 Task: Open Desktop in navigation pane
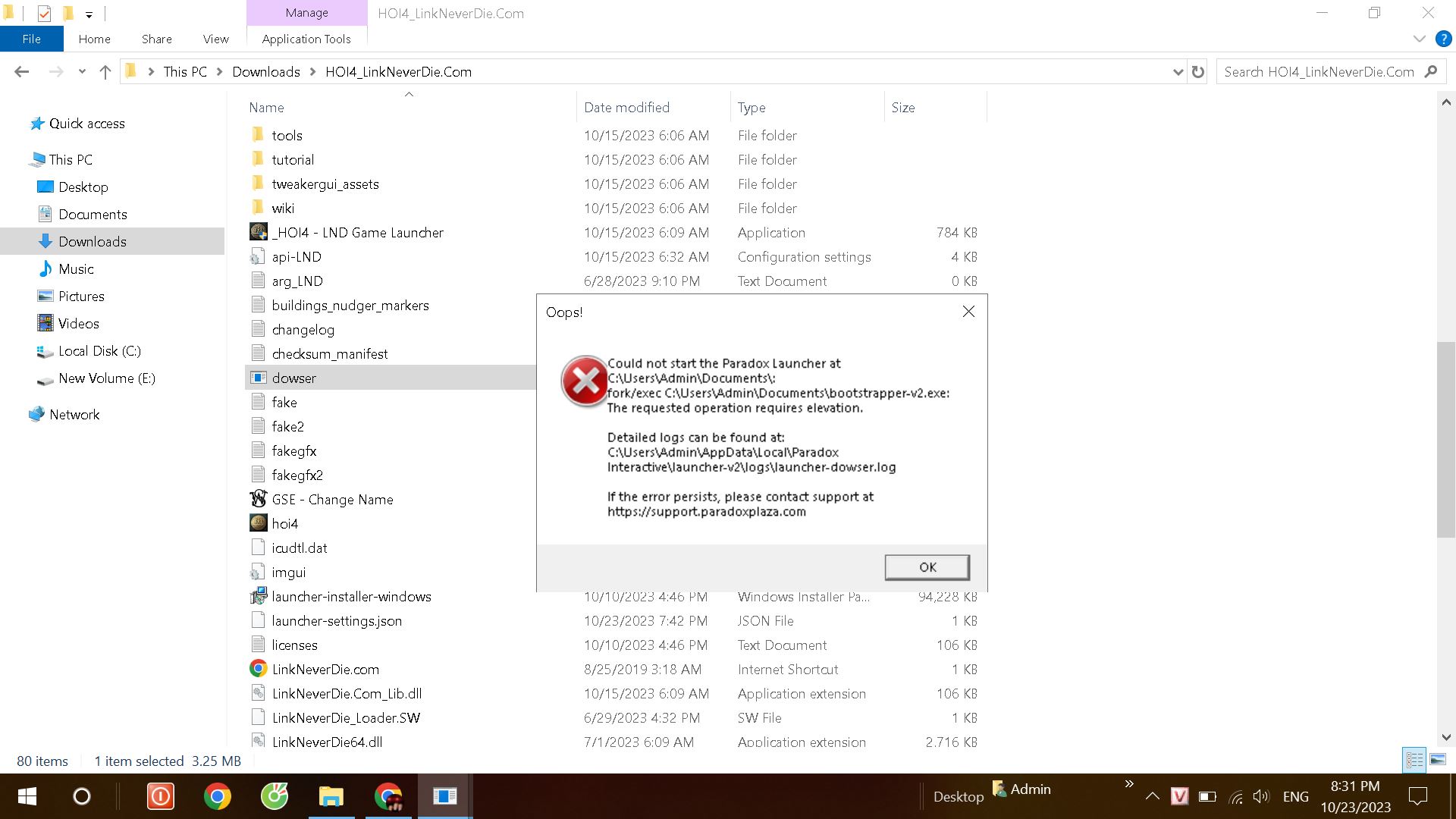tap(83, 187)
